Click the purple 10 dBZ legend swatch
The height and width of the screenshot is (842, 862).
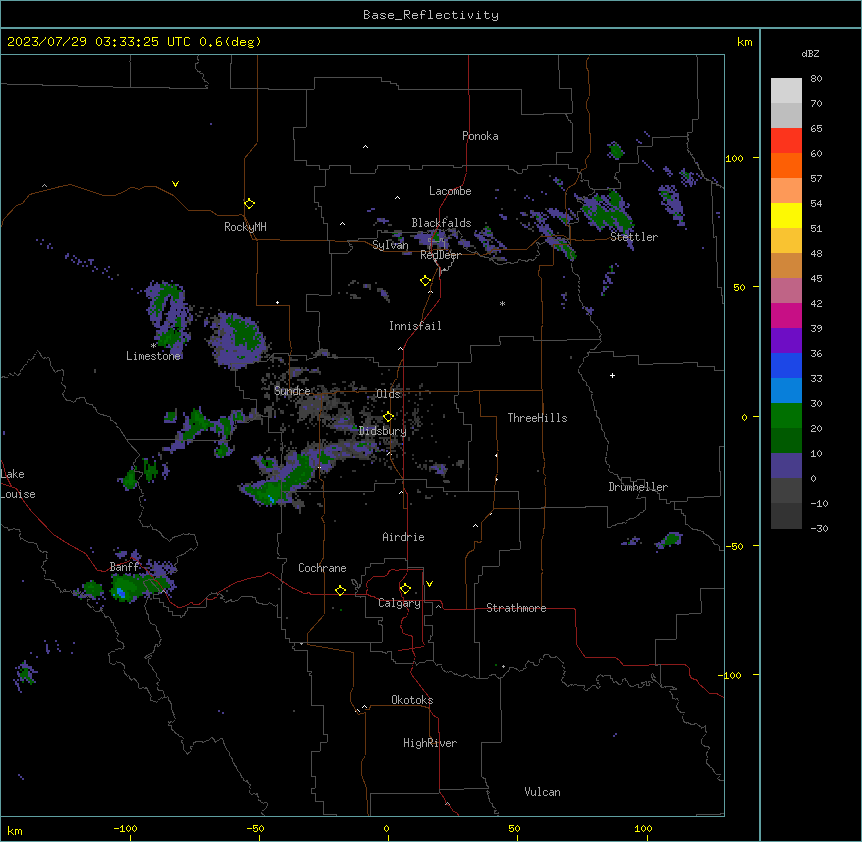pos(786,466)
